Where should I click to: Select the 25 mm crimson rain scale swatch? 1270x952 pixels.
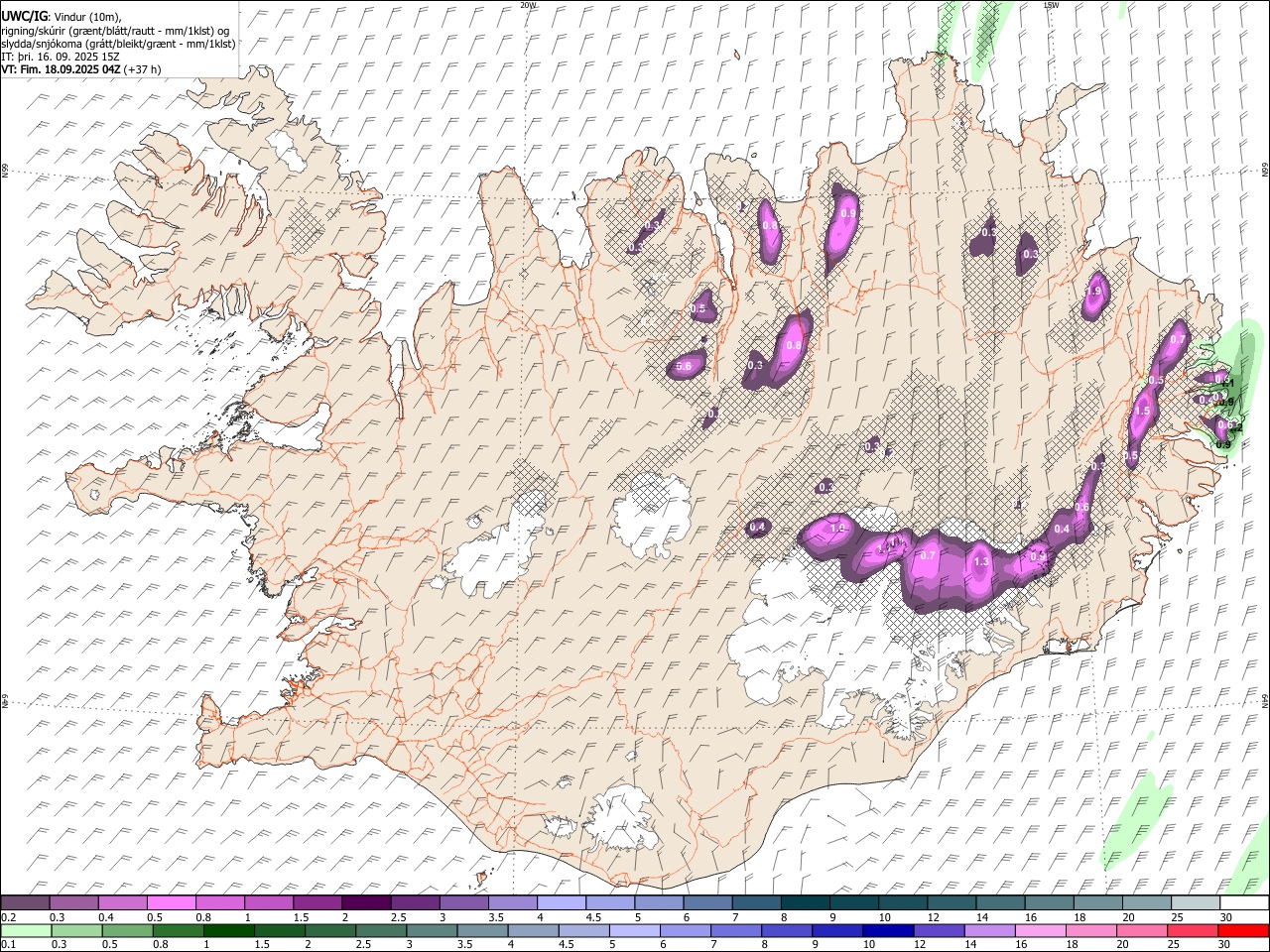[x=1191, y=930]
